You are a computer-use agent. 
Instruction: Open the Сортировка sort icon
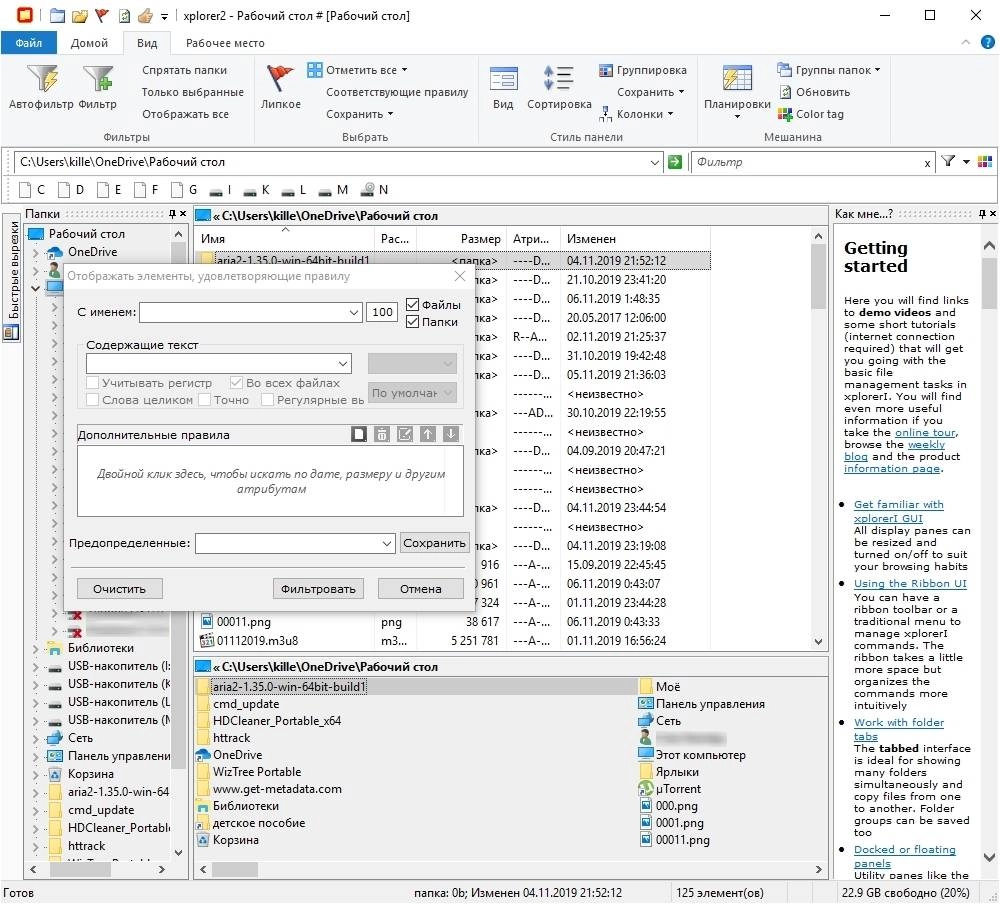559,78
